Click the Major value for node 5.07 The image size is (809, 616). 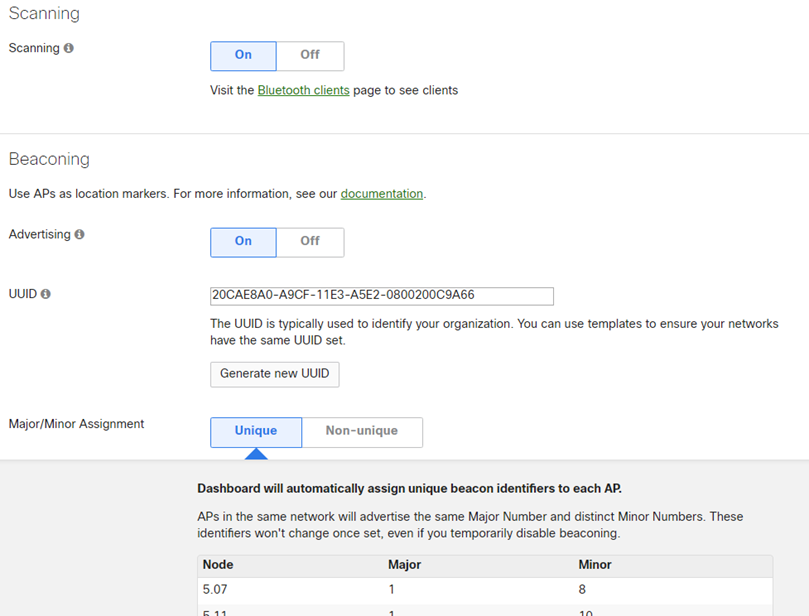(392, 590)
